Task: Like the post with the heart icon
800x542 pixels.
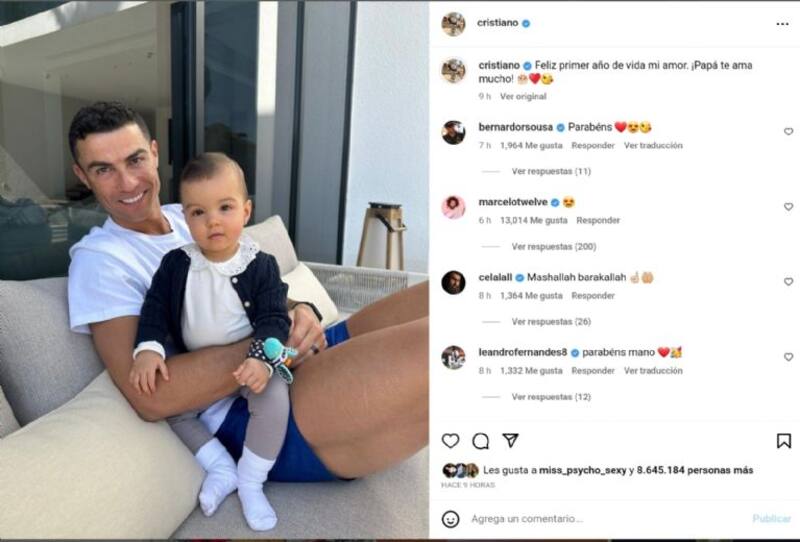Action: (450, 440)
